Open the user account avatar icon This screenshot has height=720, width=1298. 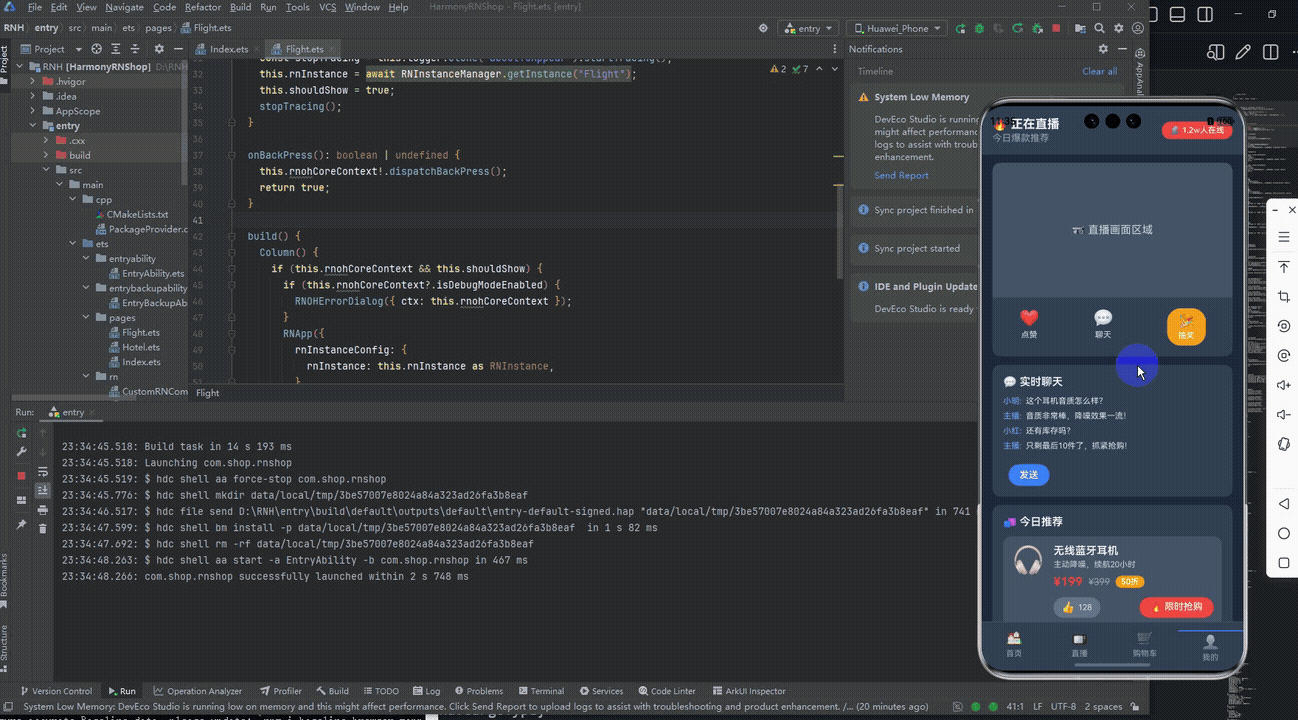coord(1138,28)
